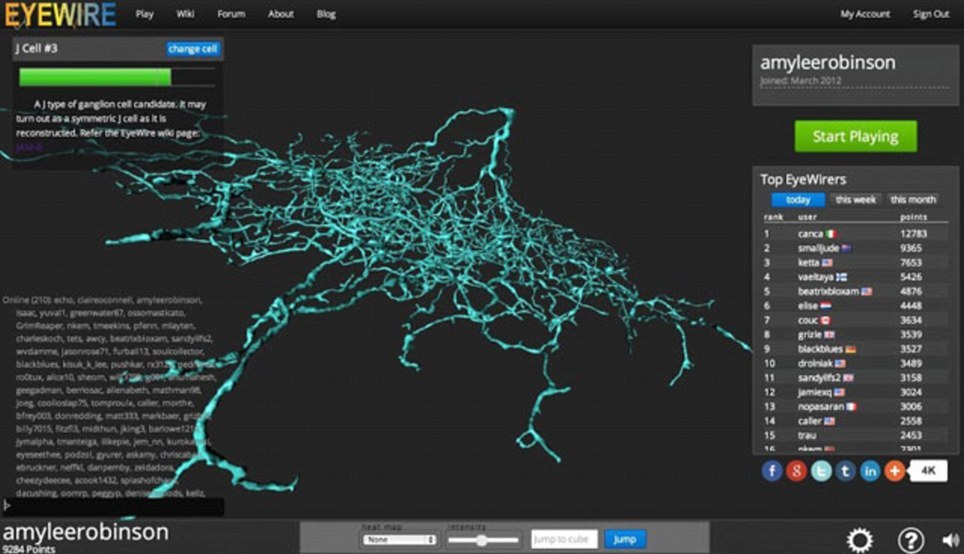The image size is (964, 554).
Task: Click the 9284 Points label
Action: pos(29,549)
